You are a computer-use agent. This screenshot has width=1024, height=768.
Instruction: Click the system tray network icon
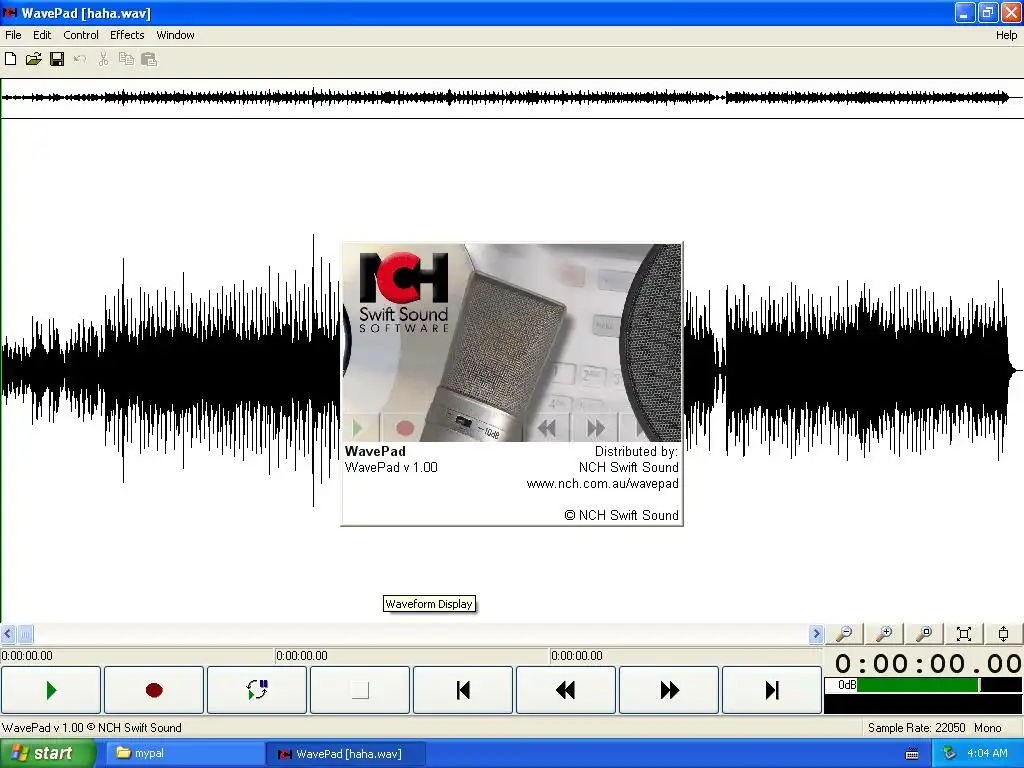tap(950, 754)
